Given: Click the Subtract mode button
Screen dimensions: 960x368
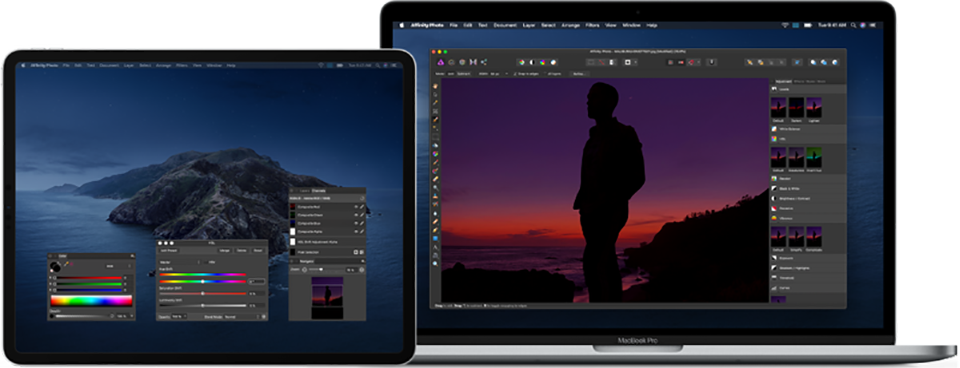Looking at the screenshot, I should [x=463, y=74].
